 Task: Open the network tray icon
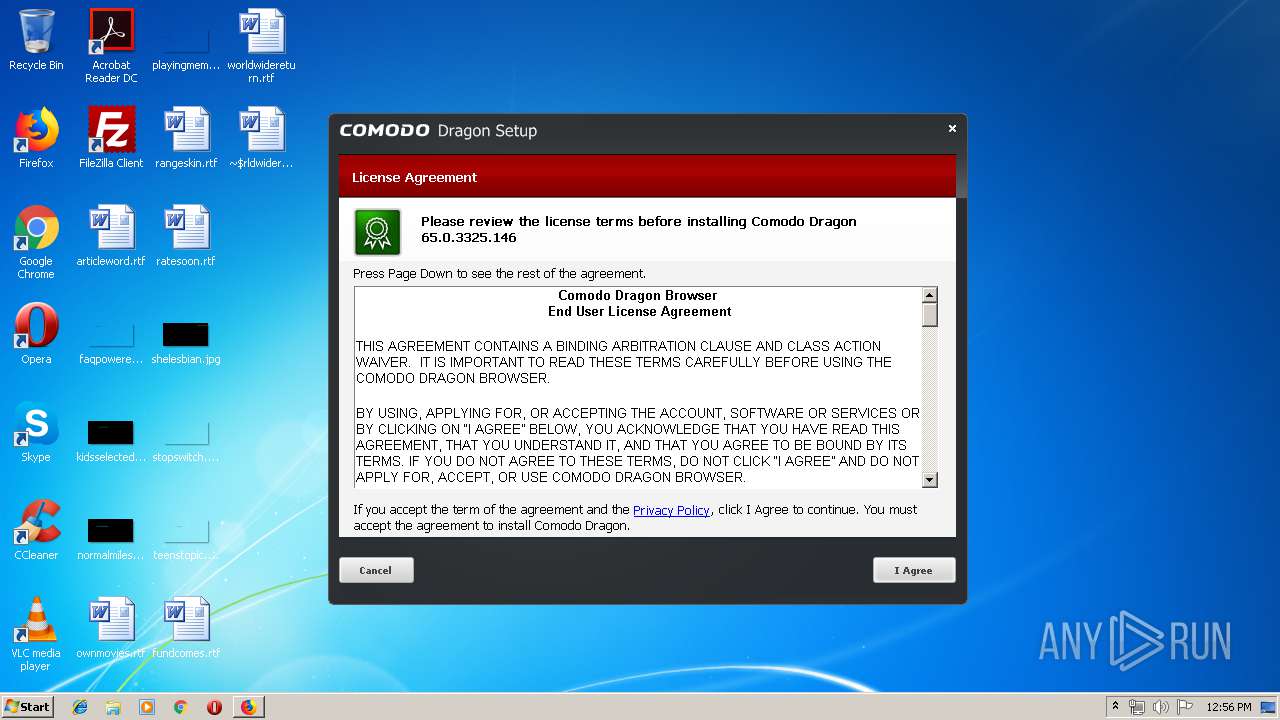click(1137, 707)
